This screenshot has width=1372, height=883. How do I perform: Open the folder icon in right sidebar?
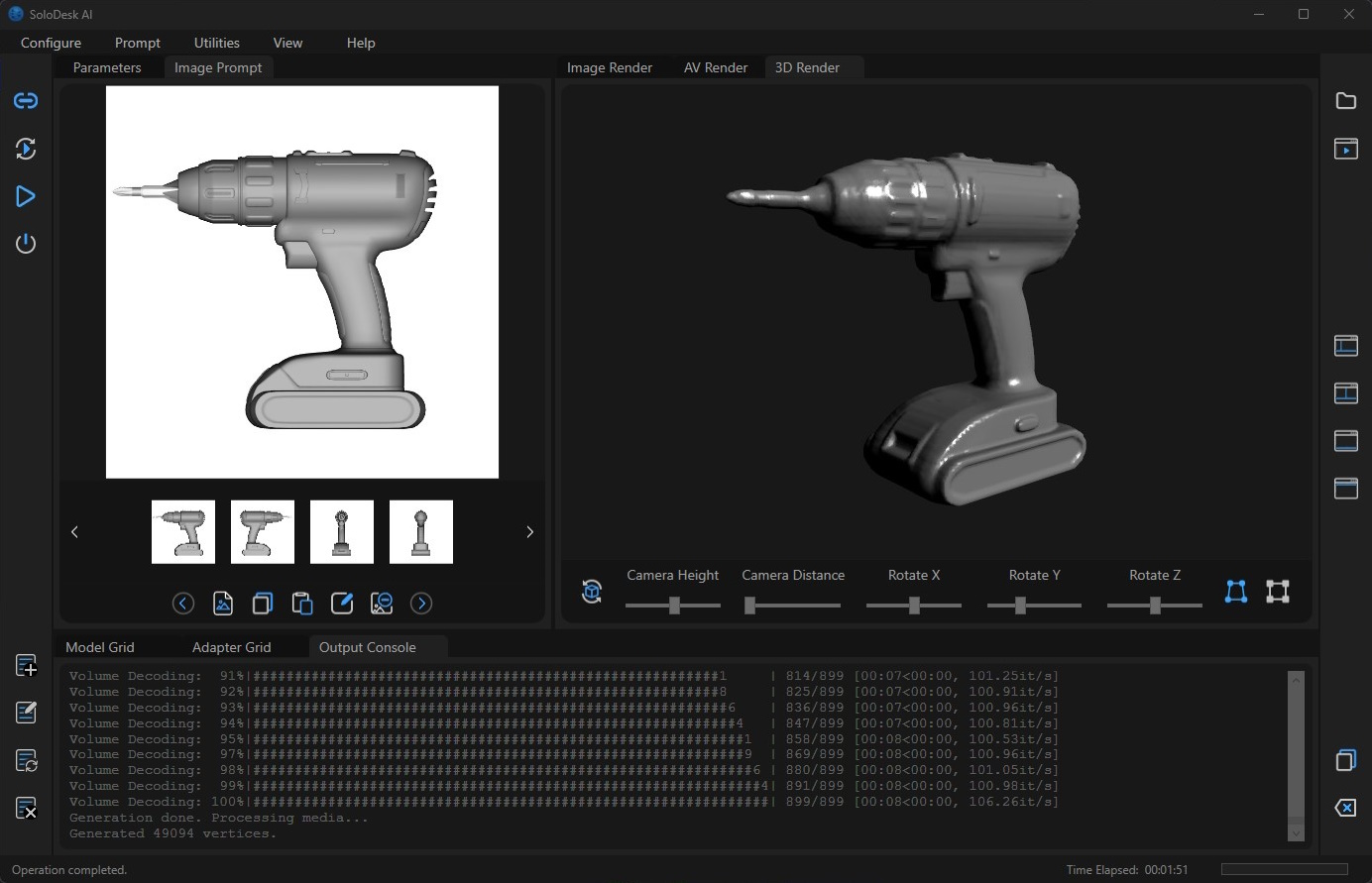click(x=1345, y=101)
